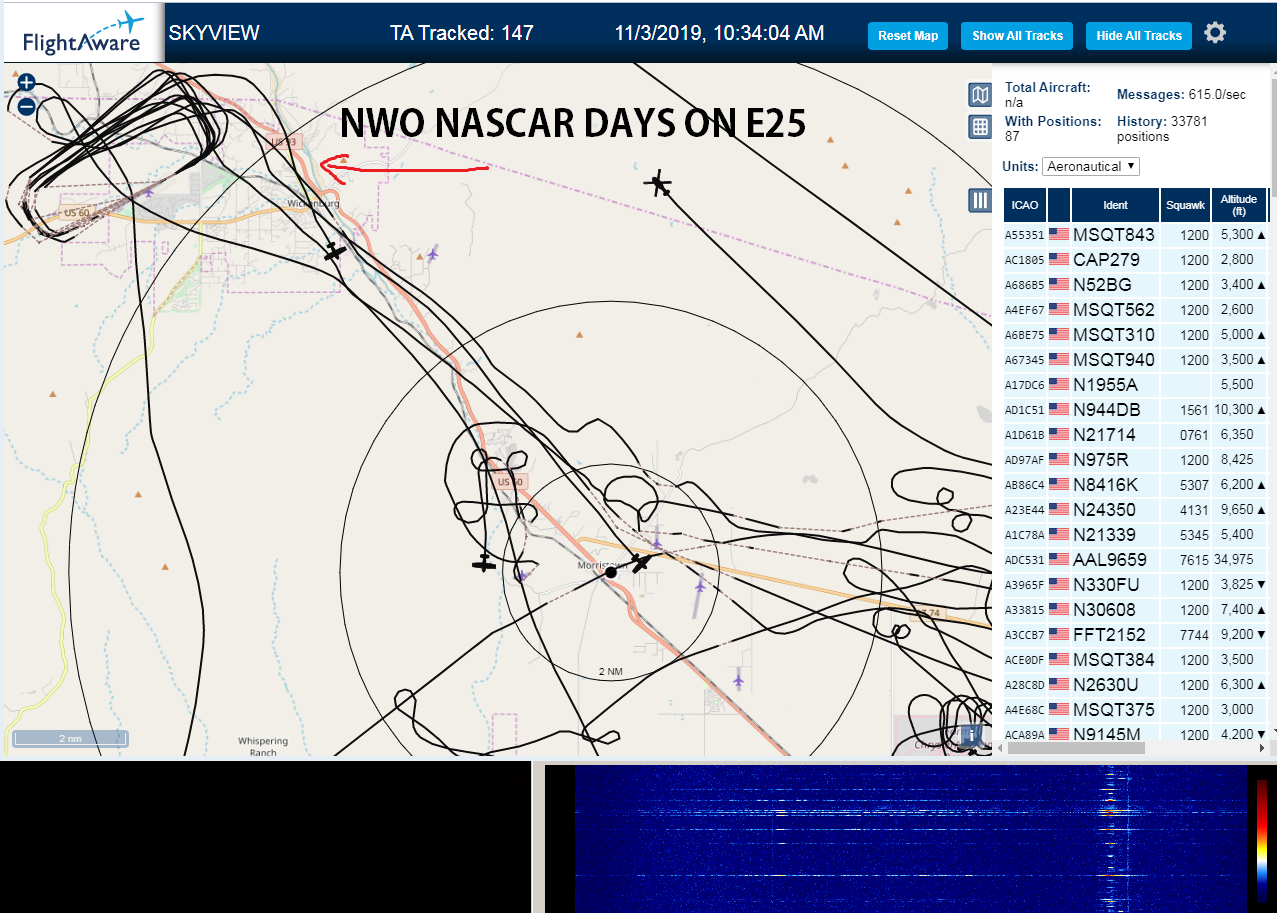The image size is (1277, 913).
Task: Select aircraft row MSQT375
Action: [1136, 710]
